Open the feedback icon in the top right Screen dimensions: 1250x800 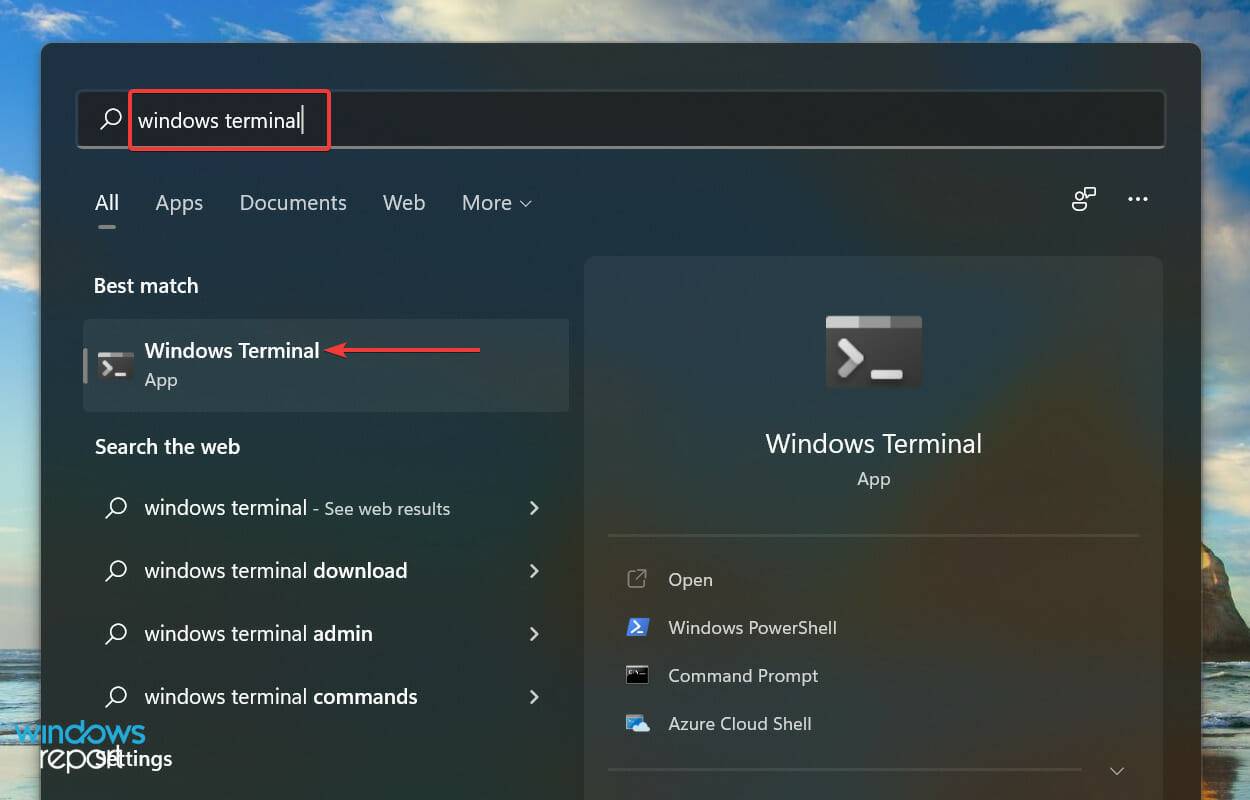pyautogui.click(x=1084, y=199)
